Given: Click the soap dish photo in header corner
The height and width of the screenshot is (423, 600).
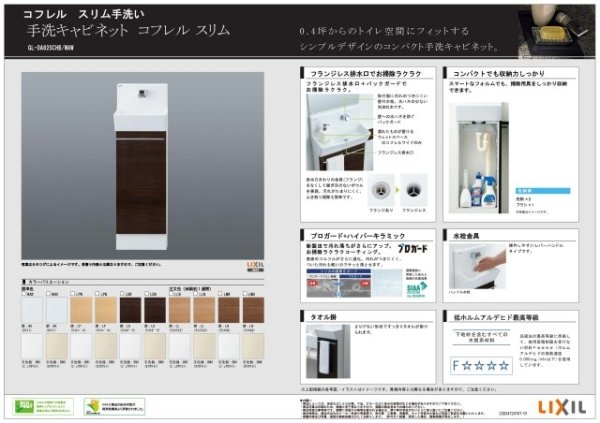Looking at the screenshot, I should click(x=556, y=31).
